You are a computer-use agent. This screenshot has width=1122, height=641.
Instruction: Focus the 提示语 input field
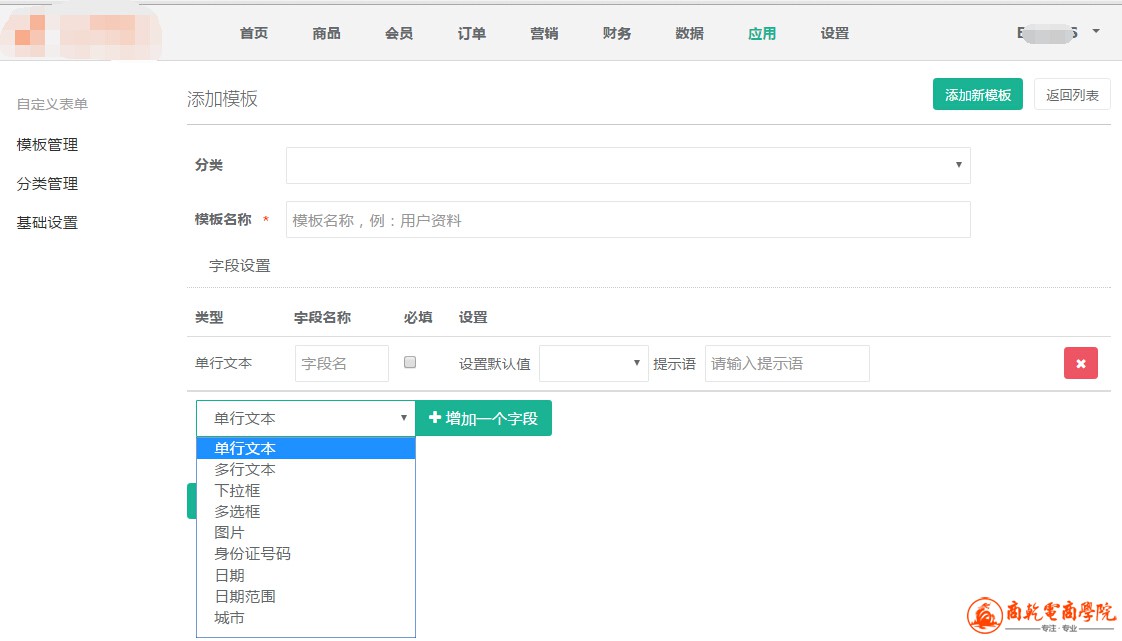coord(787,363)
